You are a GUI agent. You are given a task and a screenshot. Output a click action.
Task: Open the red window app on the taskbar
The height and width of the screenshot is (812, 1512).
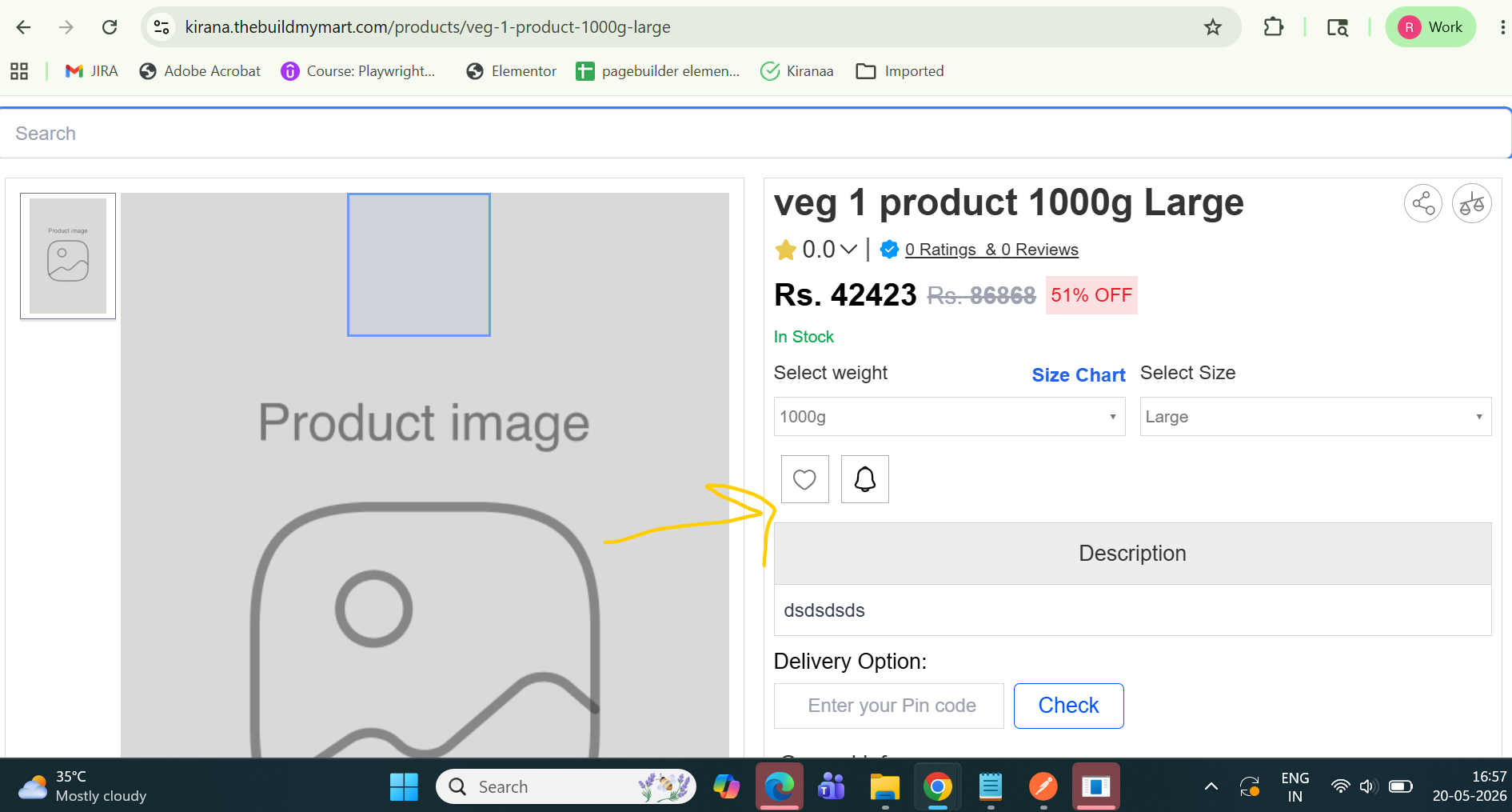click(x=1096, y=787)
